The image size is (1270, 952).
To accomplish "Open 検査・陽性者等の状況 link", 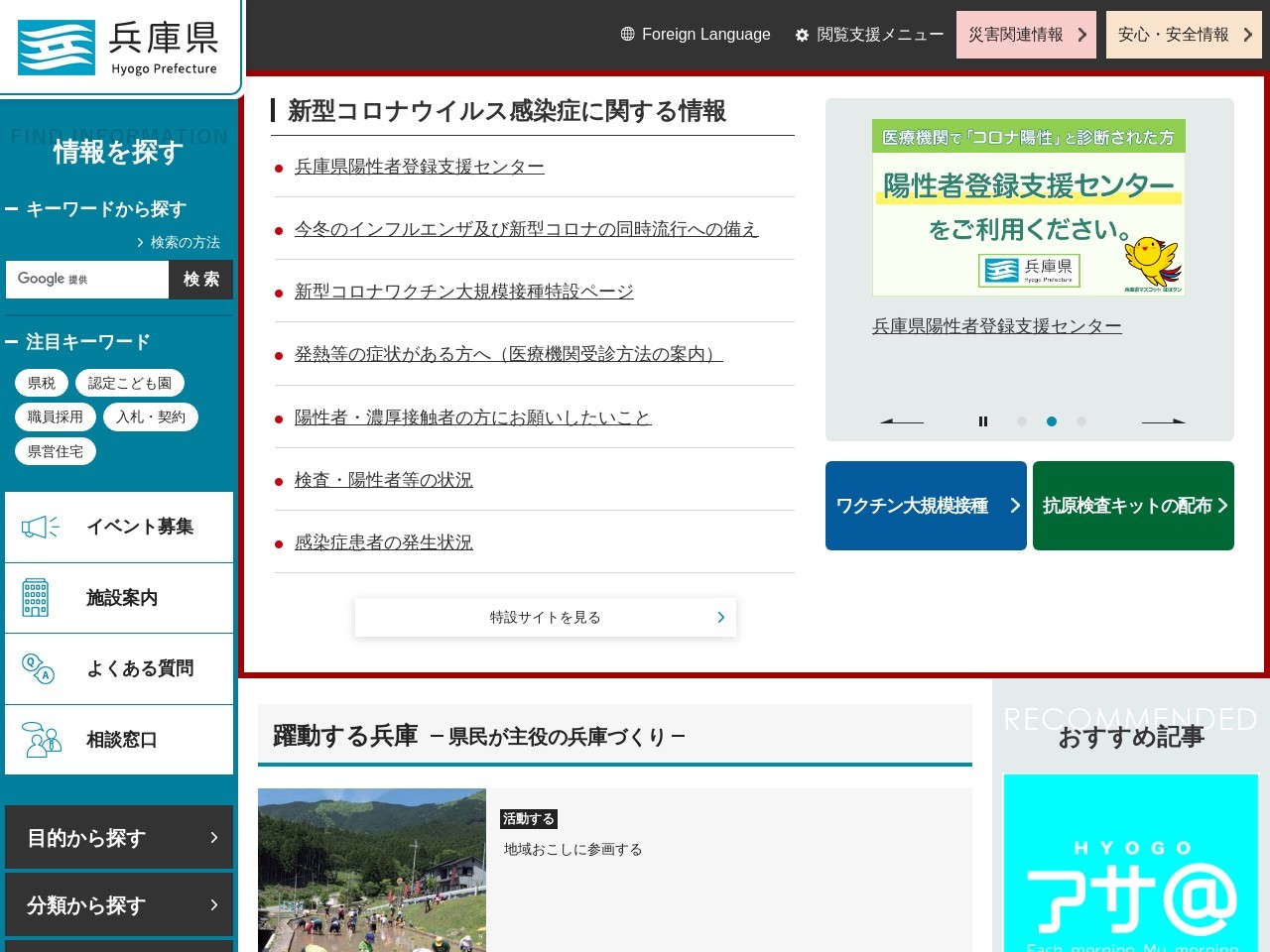I will 384,480.
